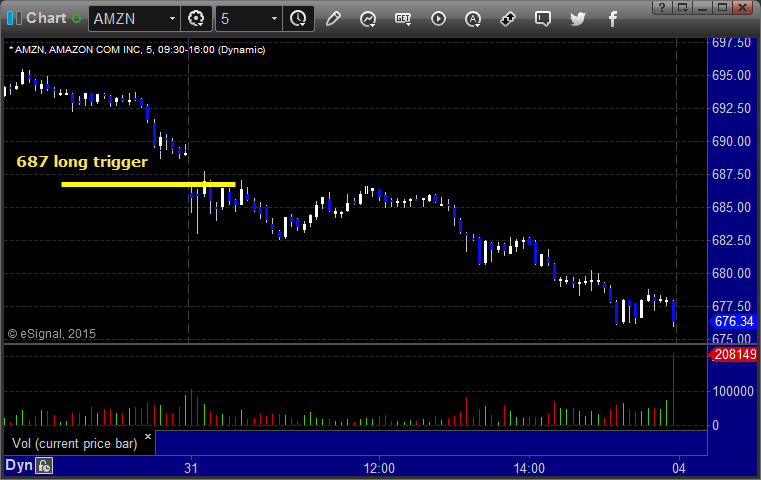
Task: Click the 676.34 current price marker
Action: 733,321
